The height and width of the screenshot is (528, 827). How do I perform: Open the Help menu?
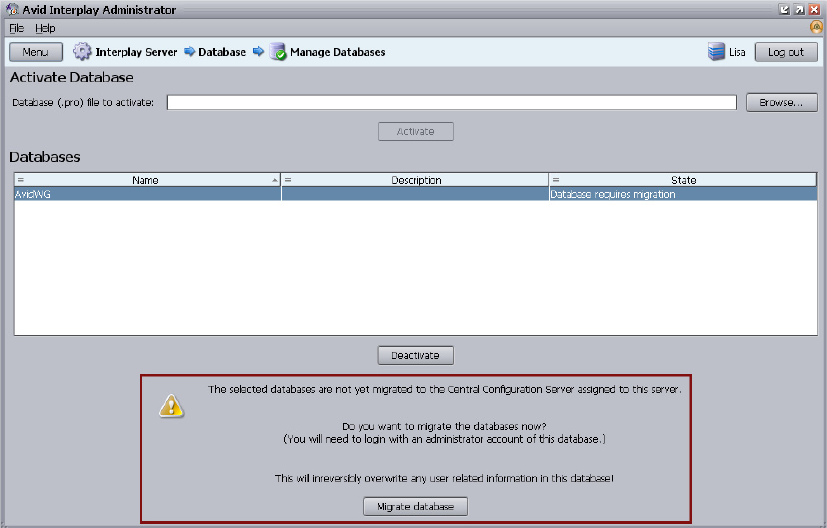pos(45,28)
